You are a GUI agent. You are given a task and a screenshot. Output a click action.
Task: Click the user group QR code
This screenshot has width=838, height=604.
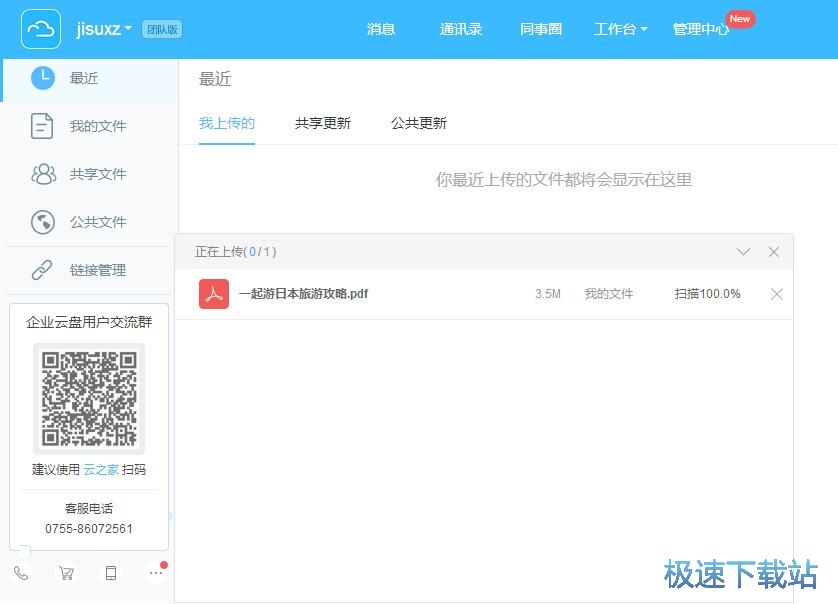point(89,399)
